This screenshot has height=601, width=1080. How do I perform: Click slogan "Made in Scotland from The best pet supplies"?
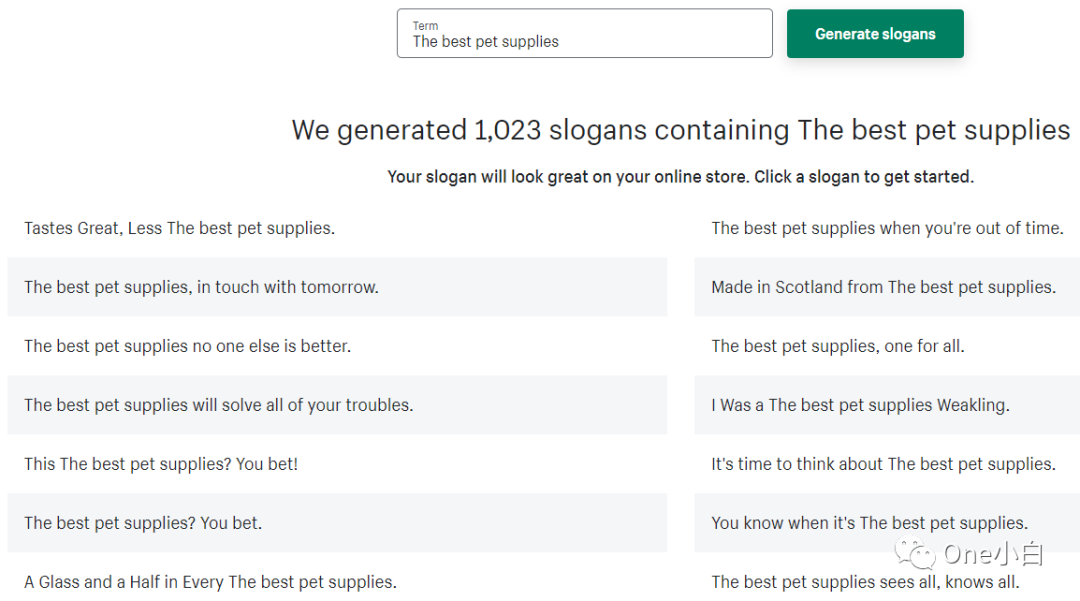884,287
